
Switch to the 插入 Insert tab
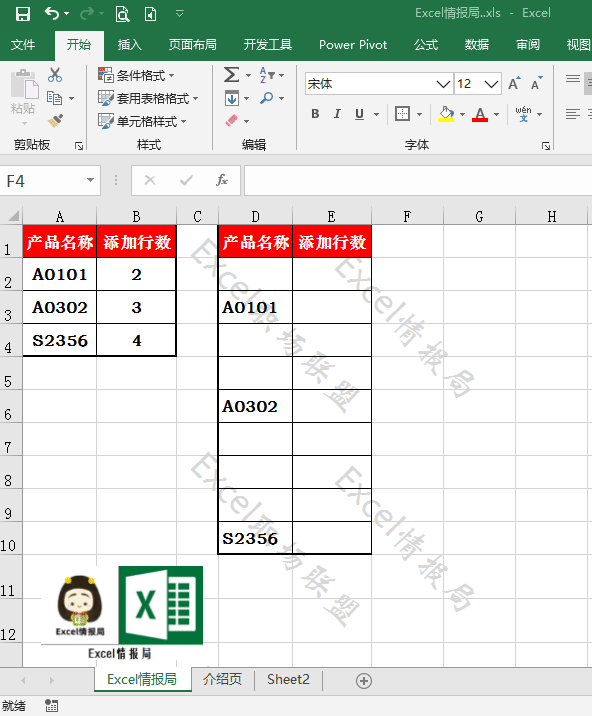(x=130, y=45)
